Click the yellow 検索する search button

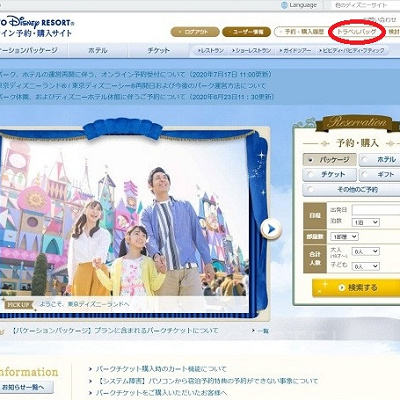point(356,288)
